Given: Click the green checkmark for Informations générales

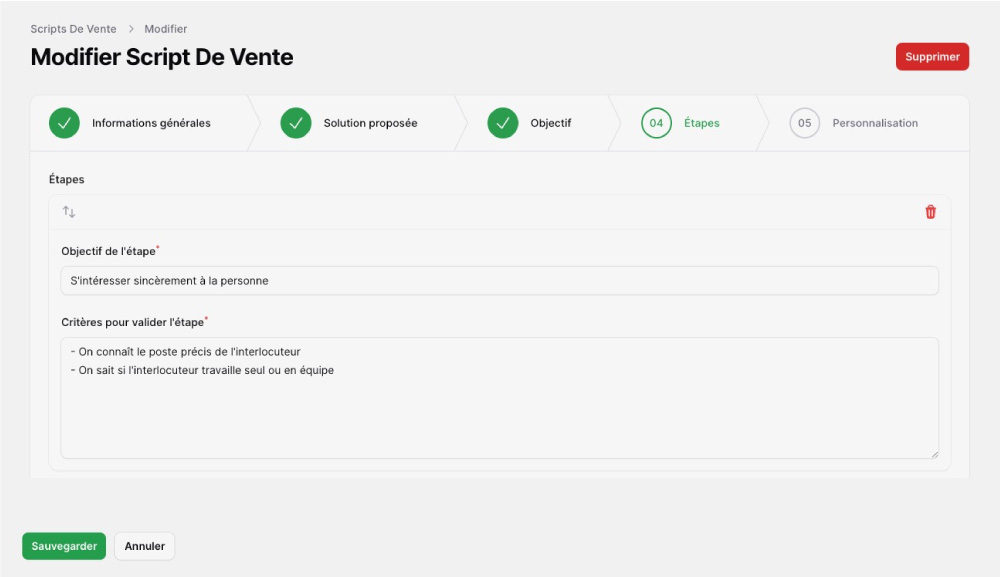Looking at the screenshot, I should point(64,123).
